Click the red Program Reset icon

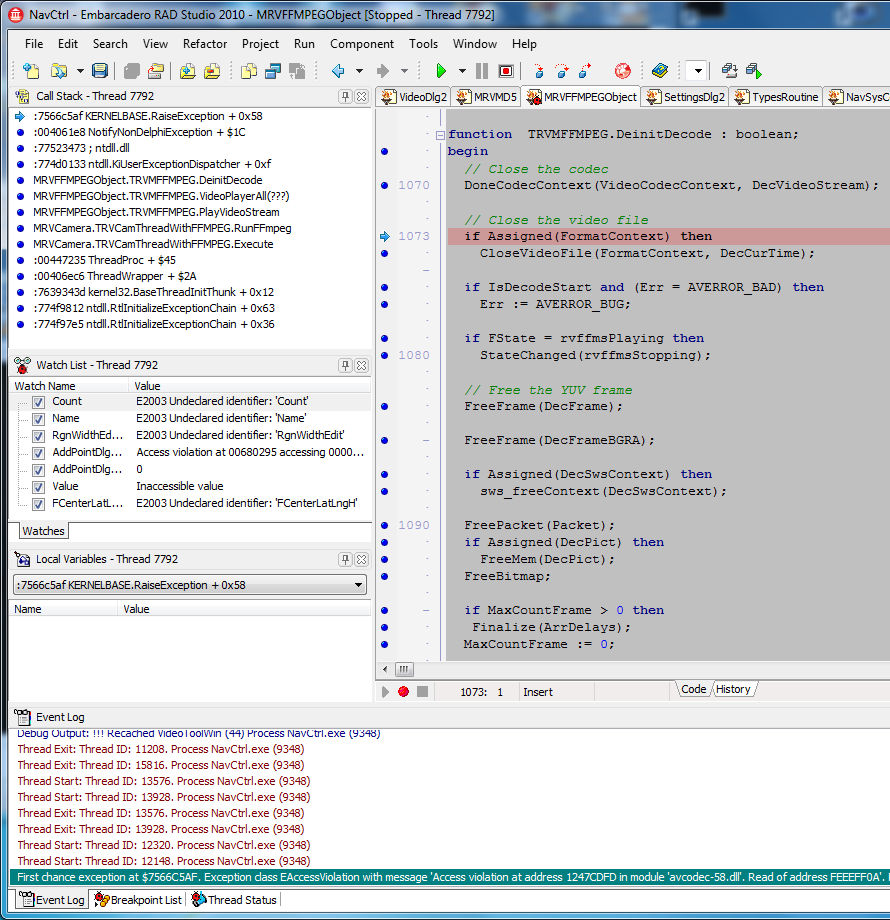point(506,71)
